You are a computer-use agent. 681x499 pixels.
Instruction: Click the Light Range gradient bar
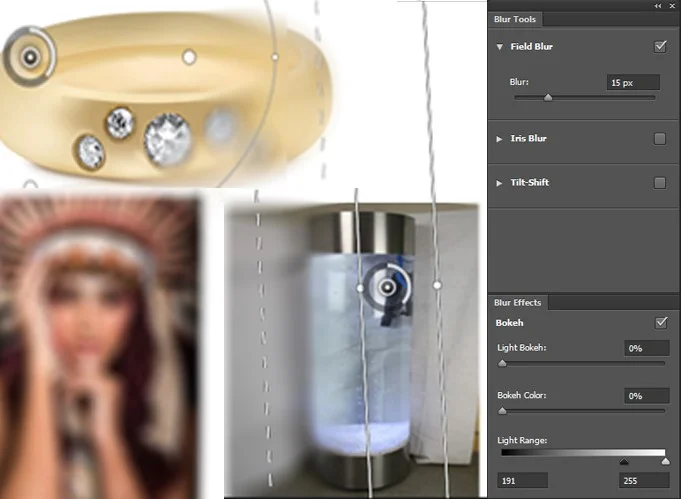(x=583, y=452)
